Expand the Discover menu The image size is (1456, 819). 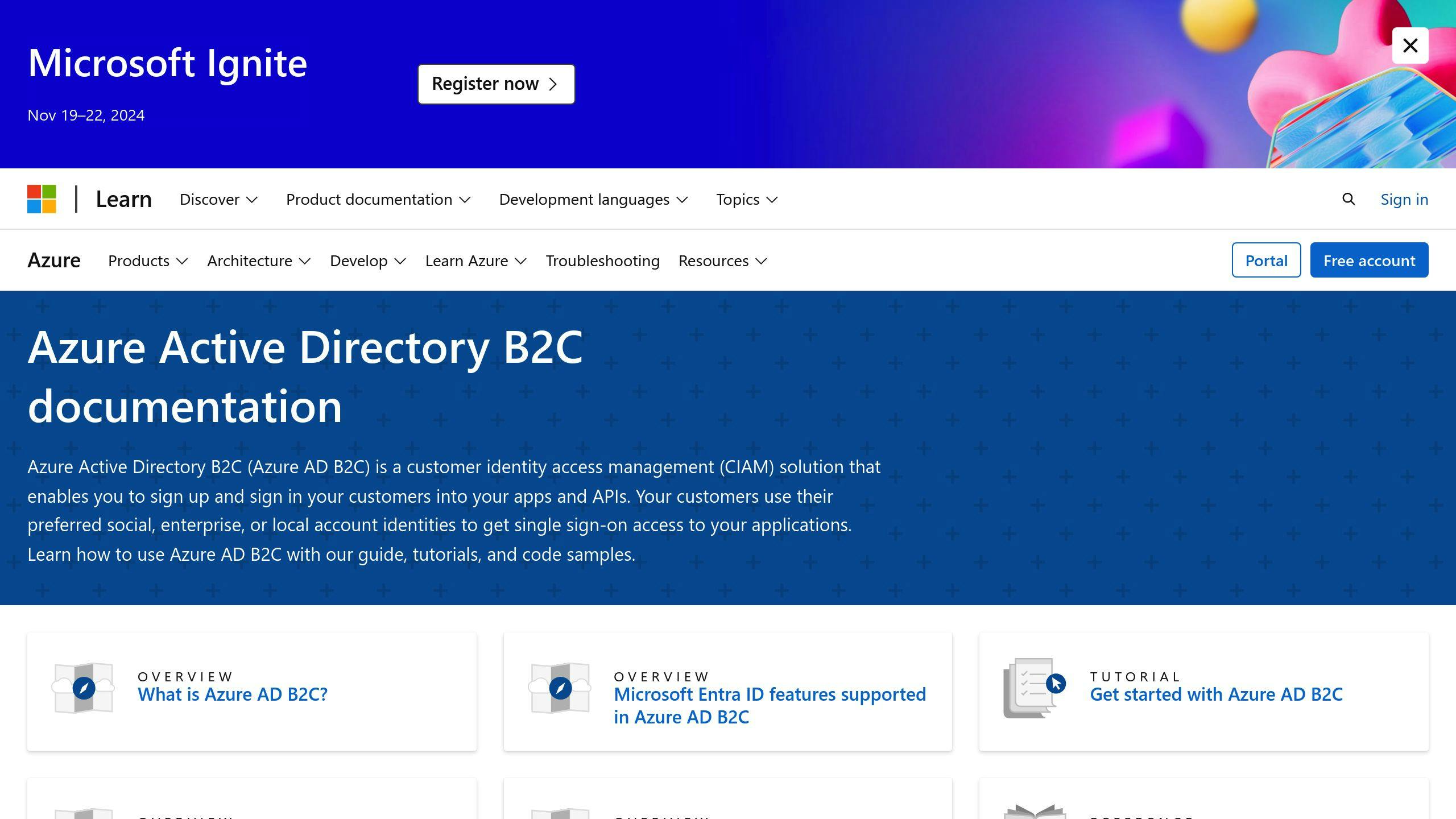point(218,200)
